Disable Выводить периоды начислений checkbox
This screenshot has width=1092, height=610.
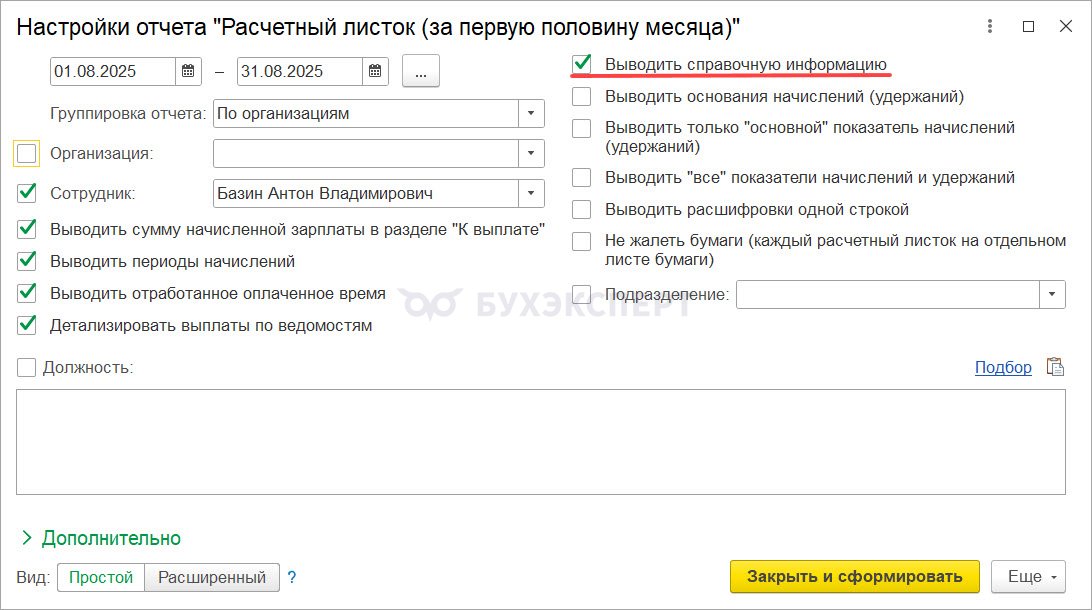[27, 261]
